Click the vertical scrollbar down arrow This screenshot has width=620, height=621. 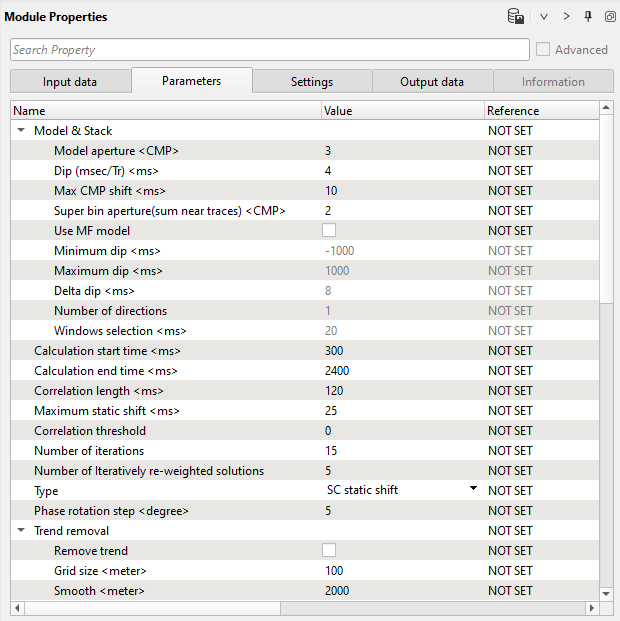tap(606, 593)
